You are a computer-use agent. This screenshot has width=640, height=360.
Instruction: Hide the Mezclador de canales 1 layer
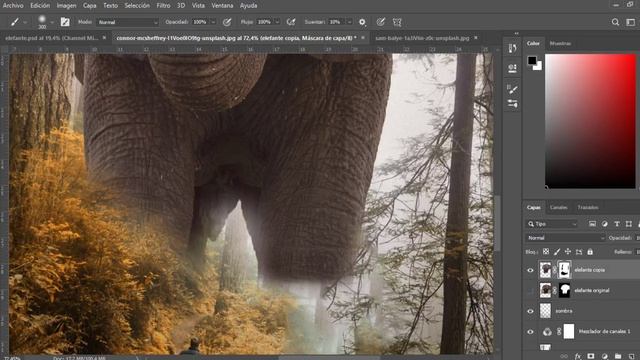click(x=530, y=332)
